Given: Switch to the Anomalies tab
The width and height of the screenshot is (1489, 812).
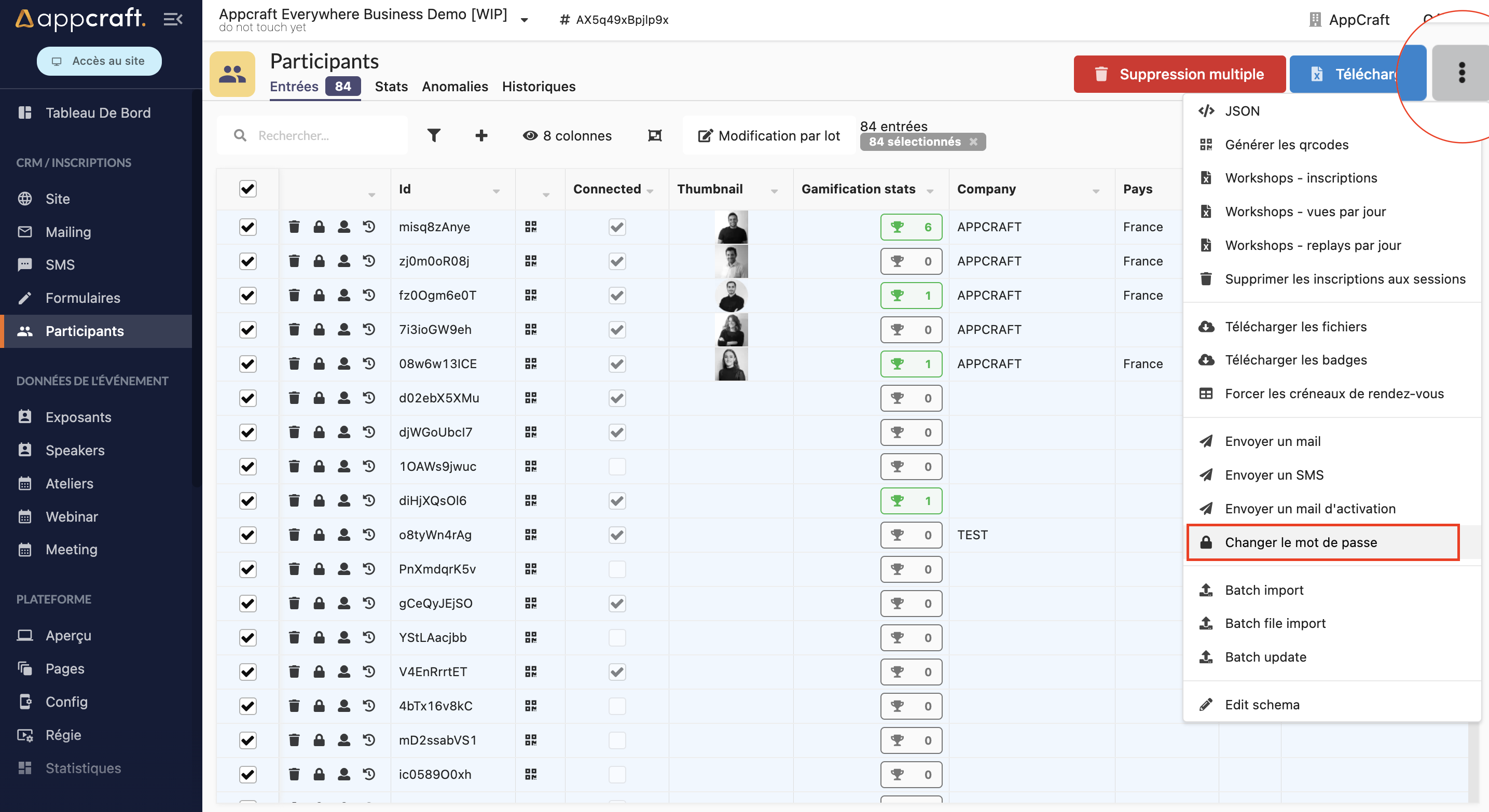Looking at the screenshot, I should 454,87.
